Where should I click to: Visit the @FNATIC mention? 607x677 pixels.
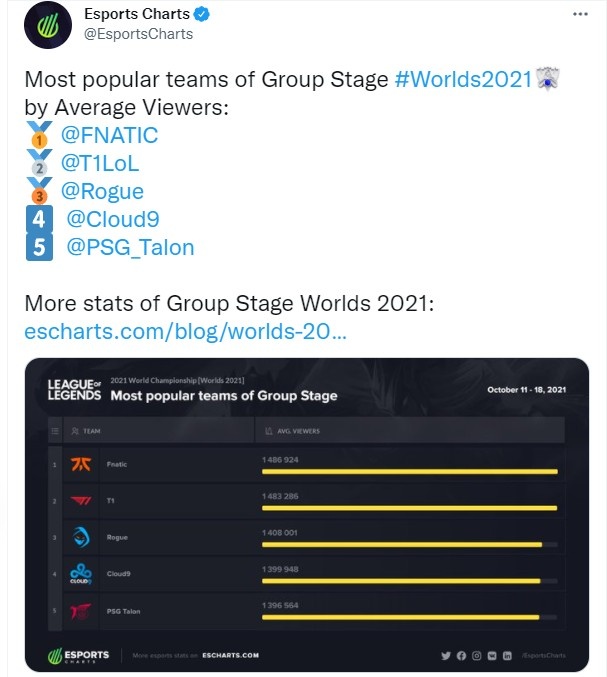(110, 135)
